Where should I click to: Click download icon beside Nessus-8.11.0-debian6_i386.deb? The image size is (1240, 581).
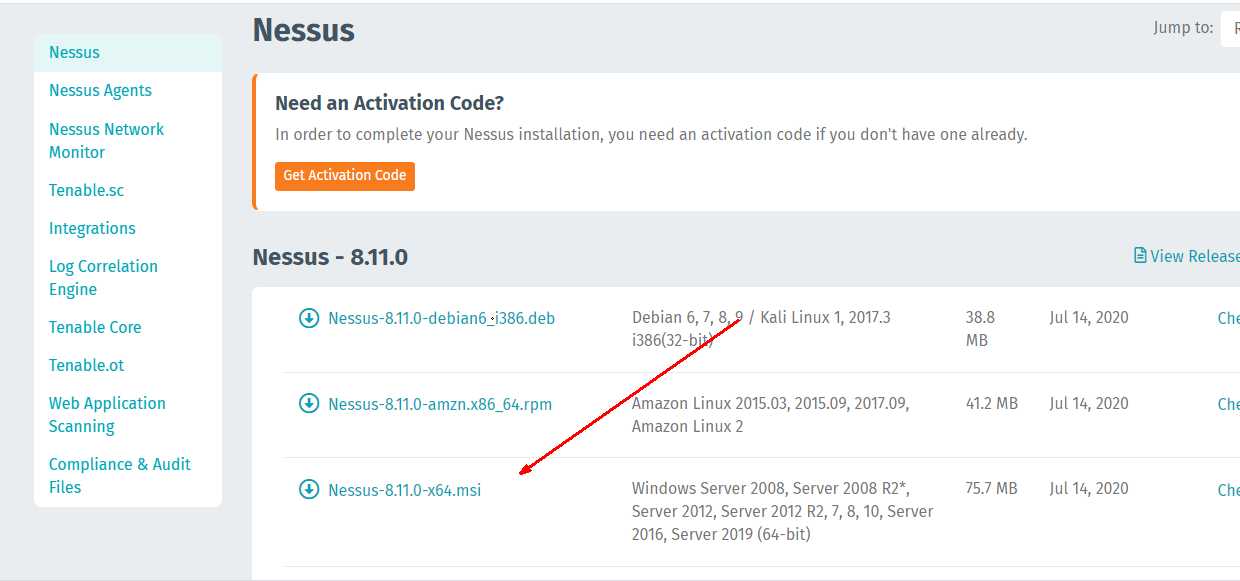coord(309,318)
